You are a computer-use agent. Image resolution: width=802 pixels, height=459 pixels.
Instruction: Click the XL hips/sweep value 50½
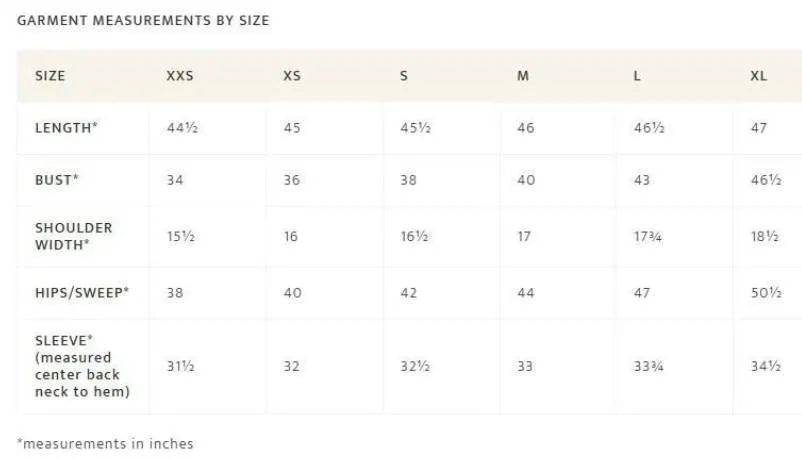click(766, 293)
